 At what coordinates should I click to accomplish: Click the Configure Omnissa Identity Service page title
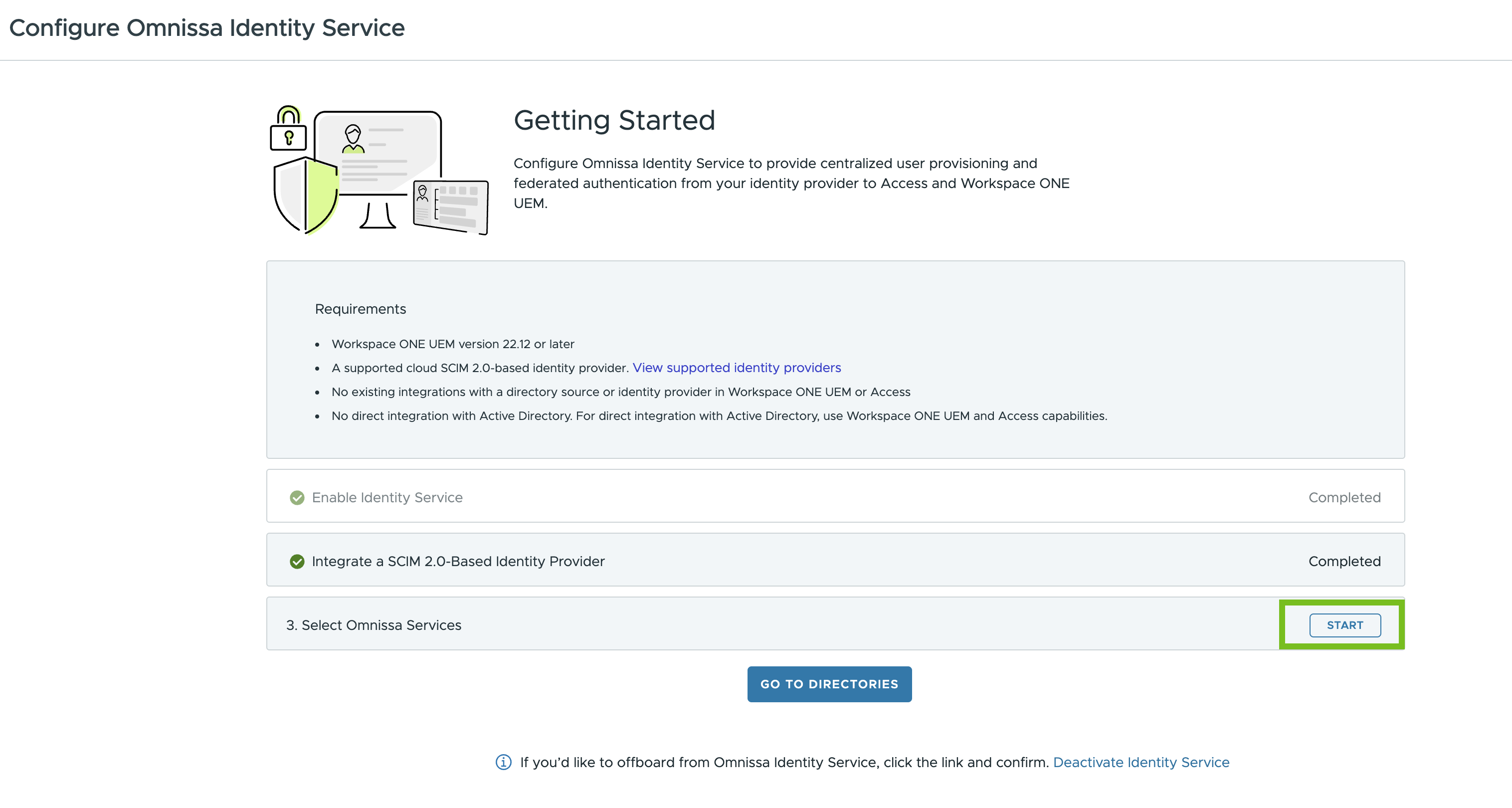[206, 28]
